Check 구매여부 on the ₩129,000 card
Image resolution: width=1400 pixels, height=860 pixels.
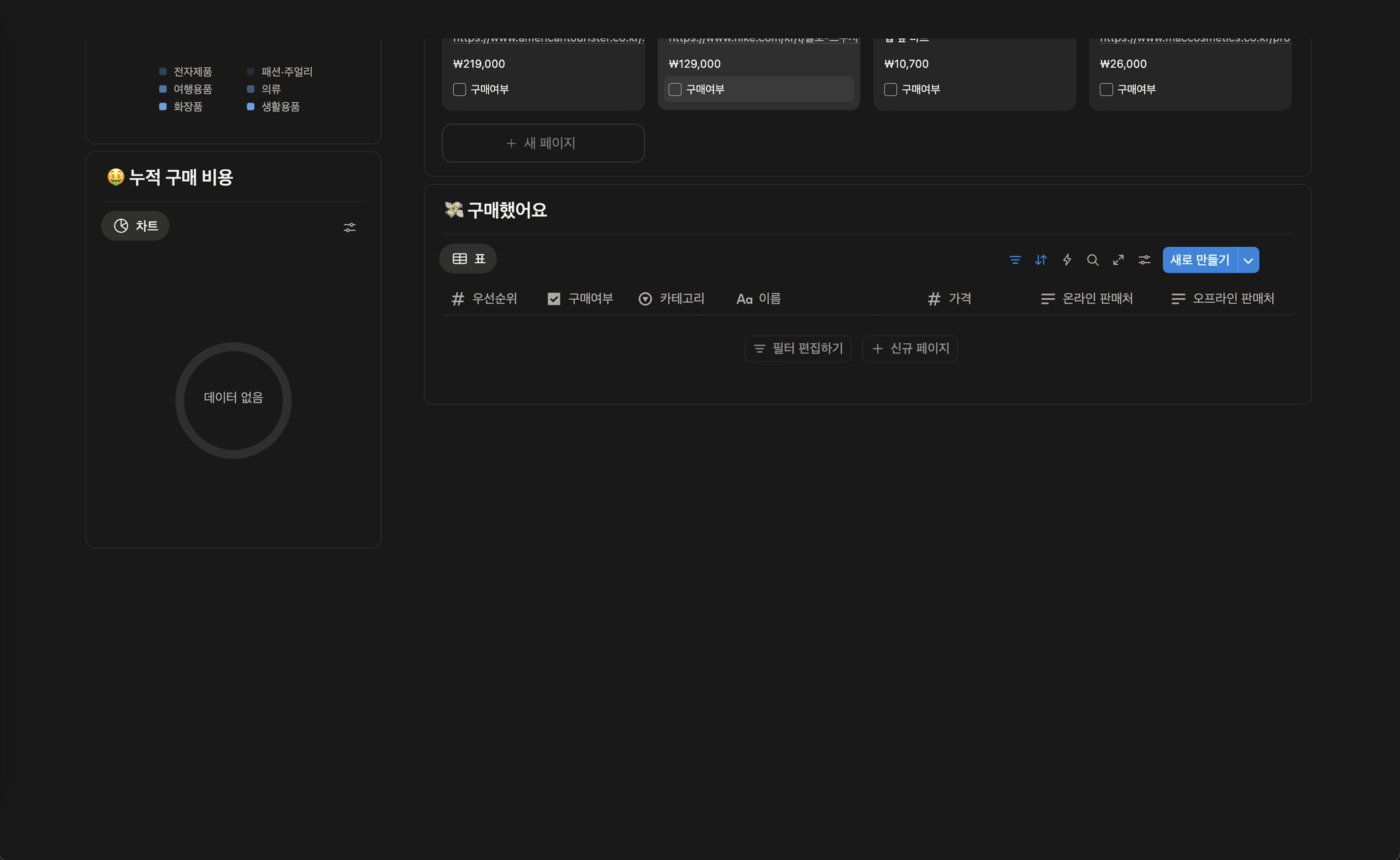(675, 90)
